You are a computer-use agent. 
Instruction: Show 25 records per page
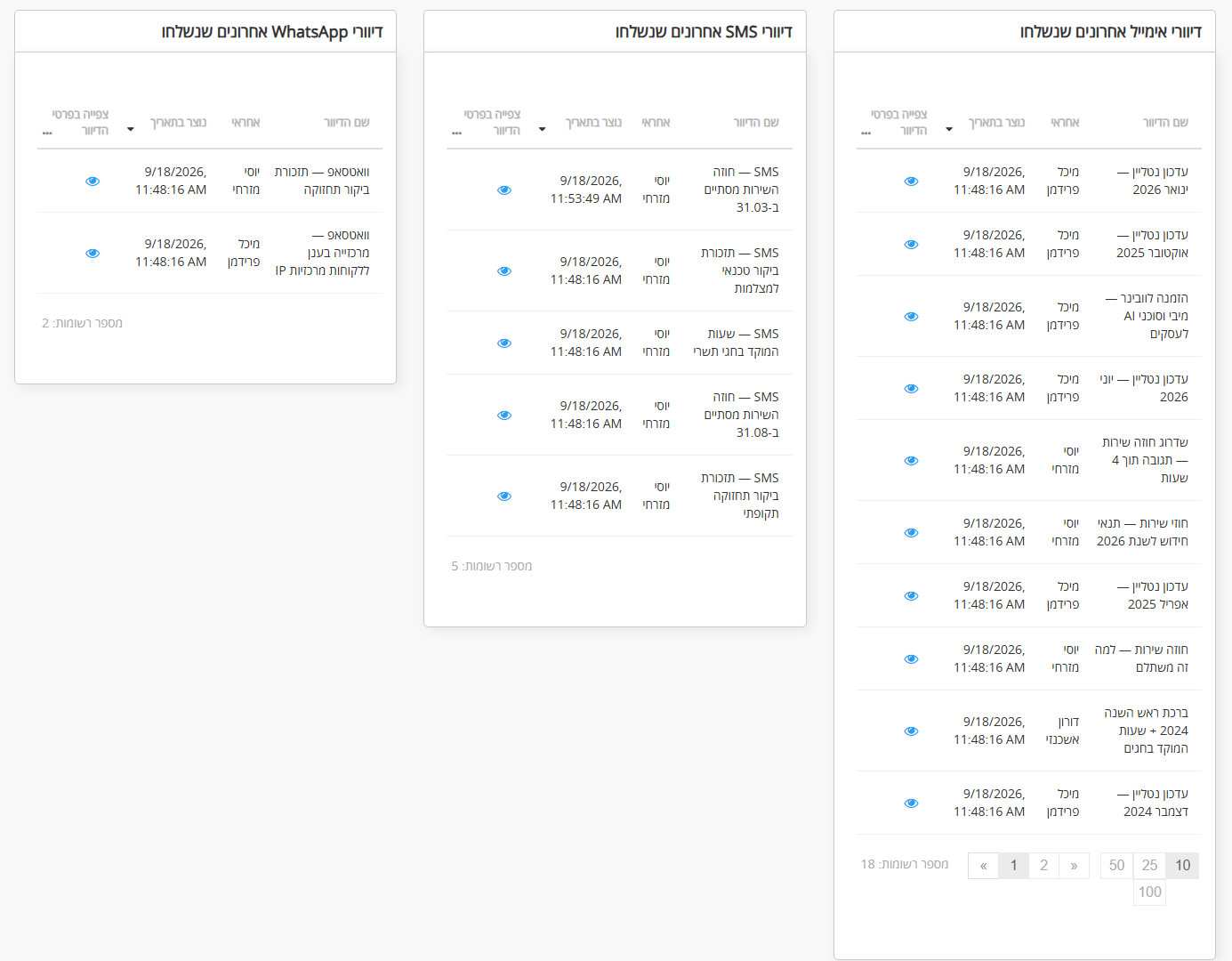[x=1149, y=866]
